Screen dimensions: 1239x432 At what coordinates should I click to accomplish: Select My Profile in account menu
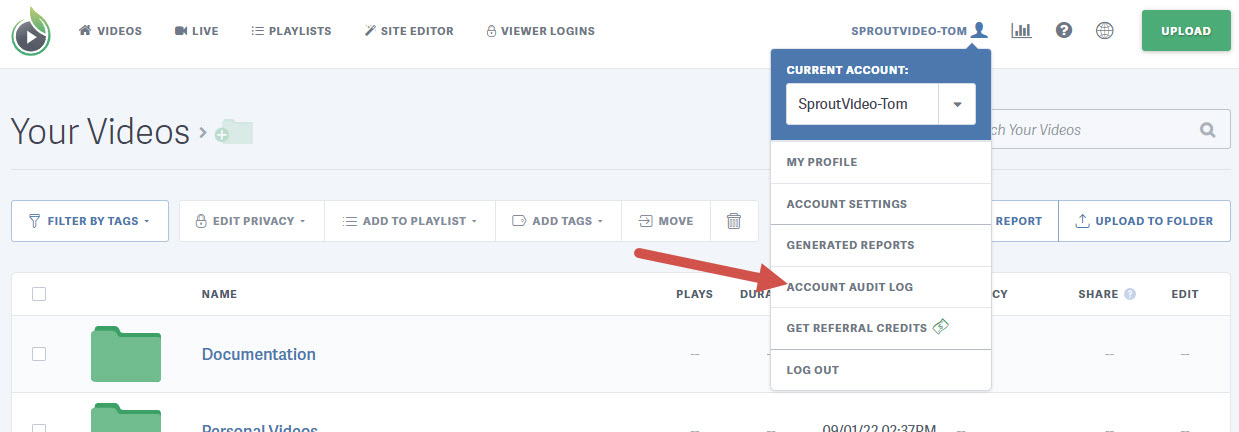pyautogui.click(x=881, y=162)
